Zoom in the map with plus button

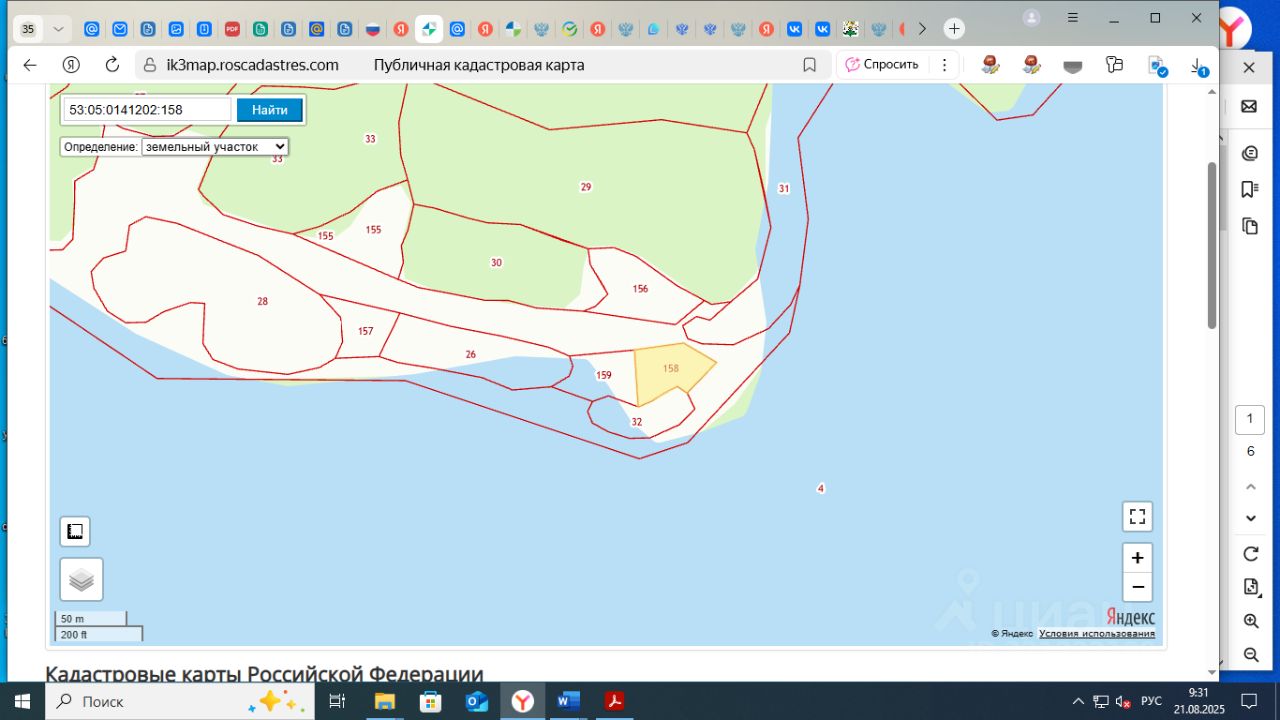(x=1137, y=558)
